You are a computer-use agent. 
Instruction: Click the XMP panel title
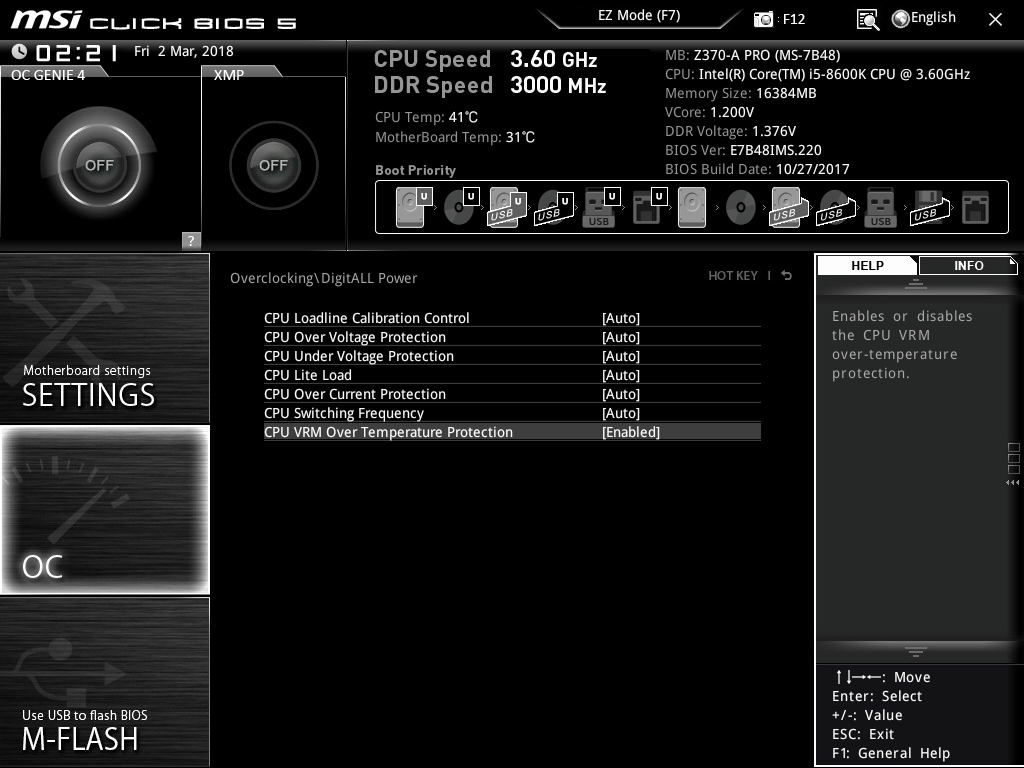(229, 75)
